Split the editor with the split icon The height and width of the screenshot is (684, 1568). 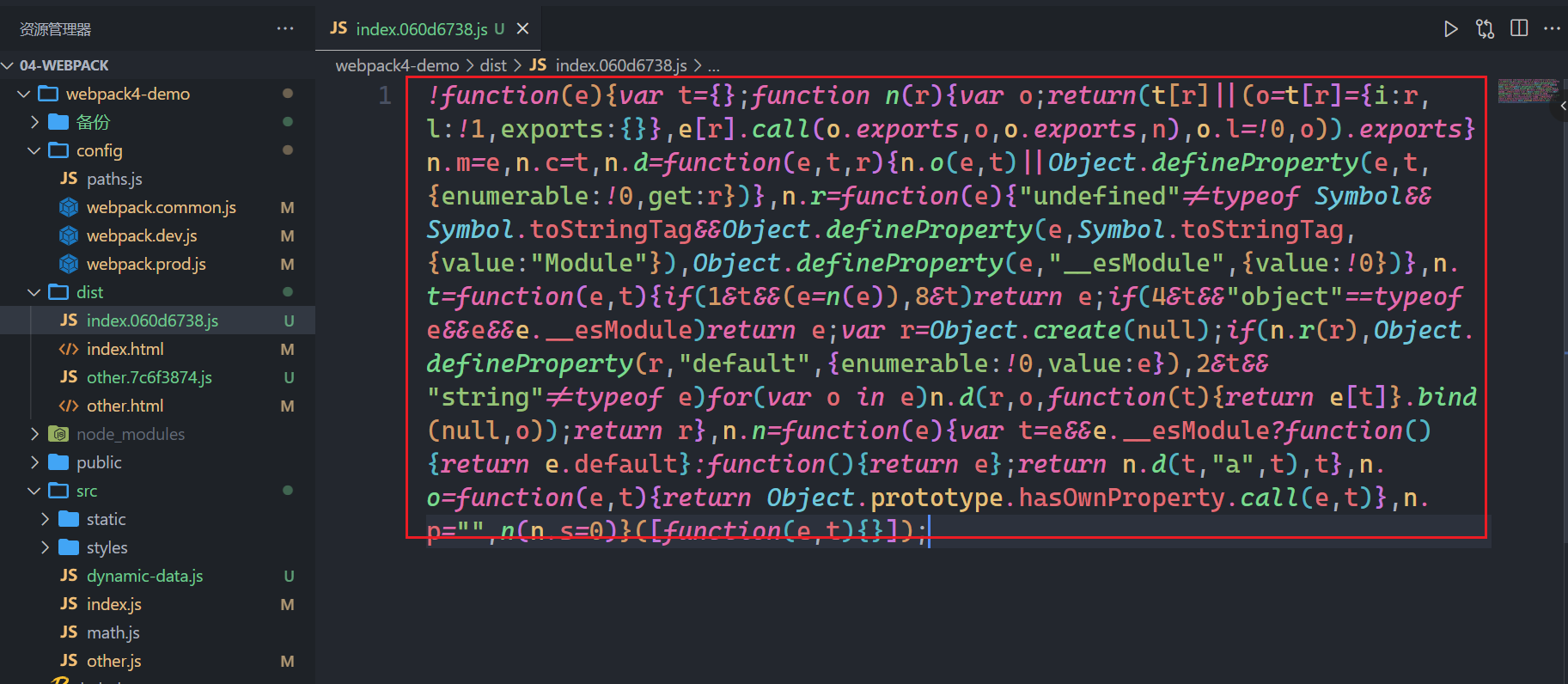1519,28
